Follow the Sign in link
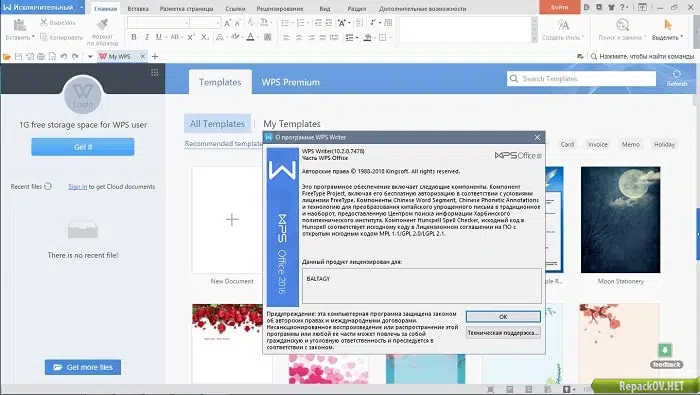 click(78, 187)
